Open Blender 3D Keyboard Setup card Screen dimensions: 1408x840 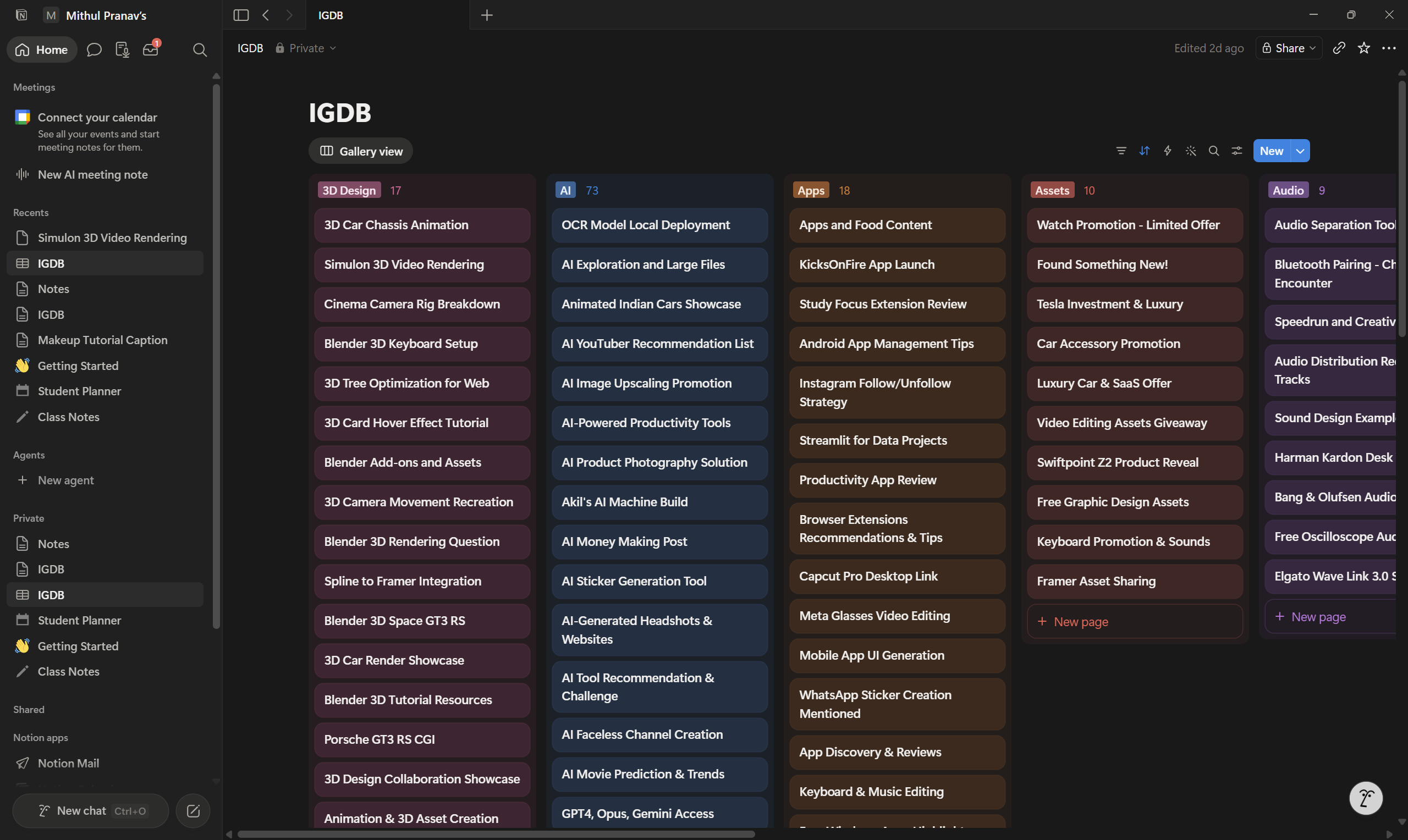coord(422,344)
